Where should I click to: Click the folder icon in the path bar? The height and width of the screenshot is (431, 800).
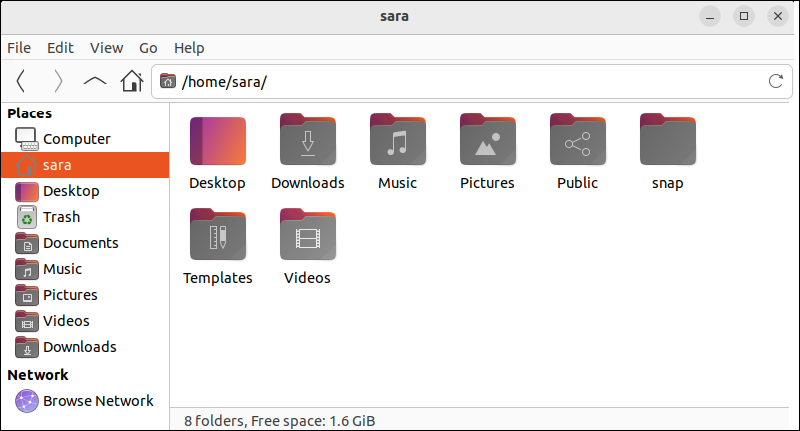168,81
